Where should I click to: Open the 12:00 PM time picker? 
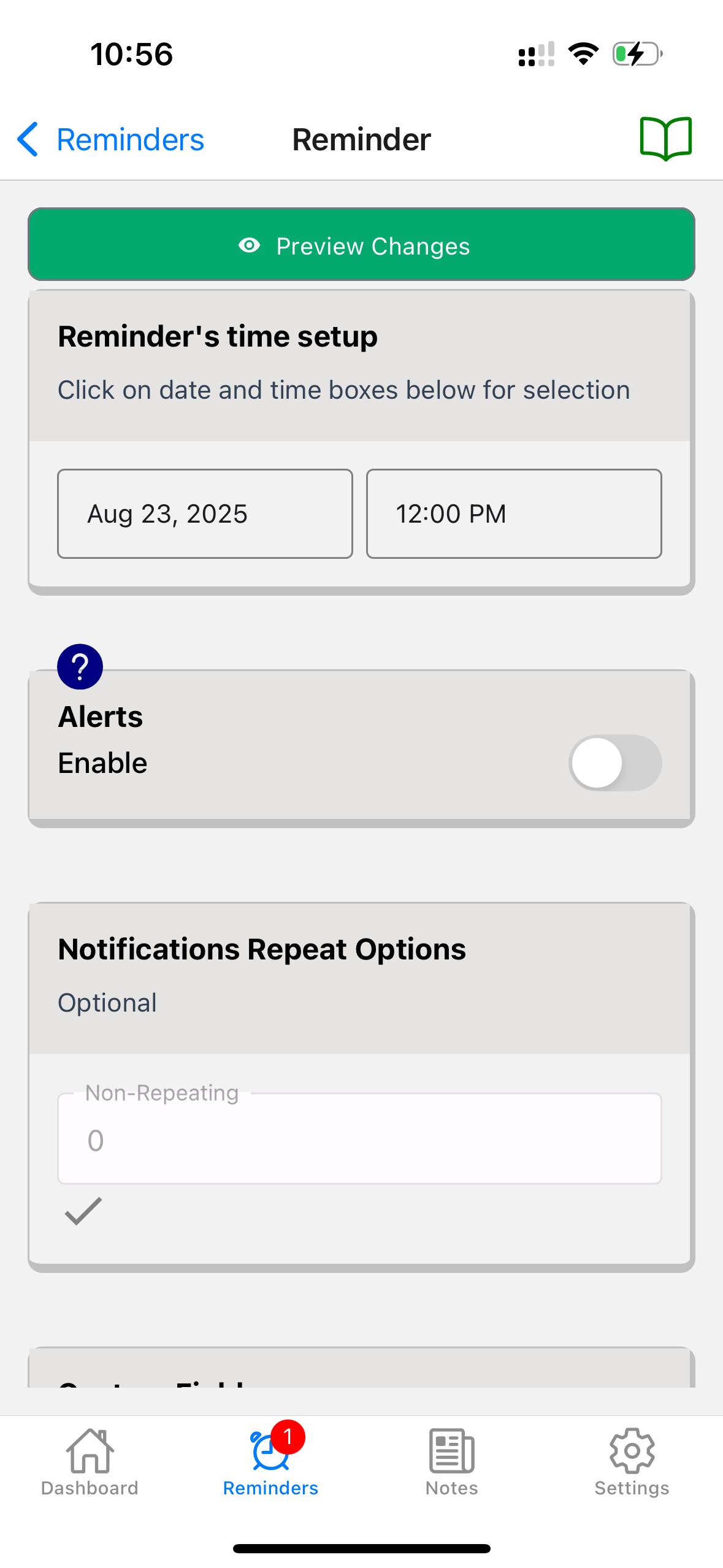(x=514, y=514)
